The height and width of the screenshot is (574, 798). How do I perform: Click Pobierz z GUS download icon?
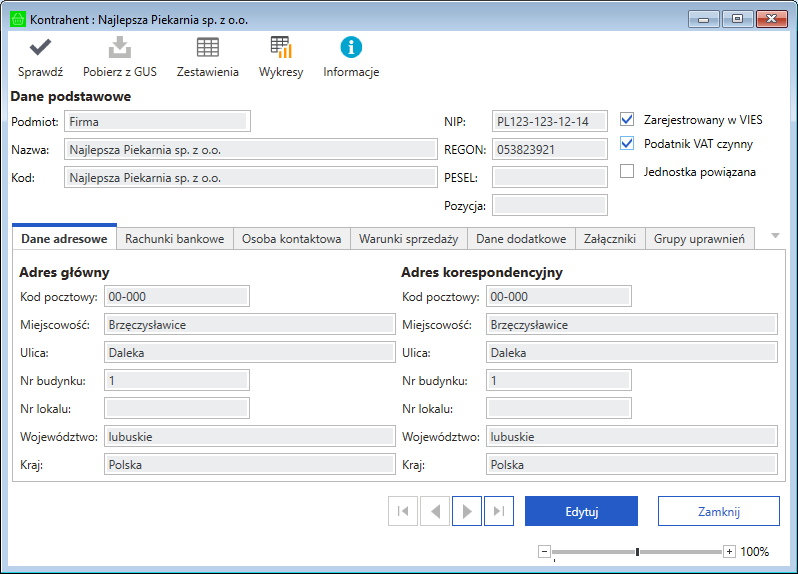(119, 47)
